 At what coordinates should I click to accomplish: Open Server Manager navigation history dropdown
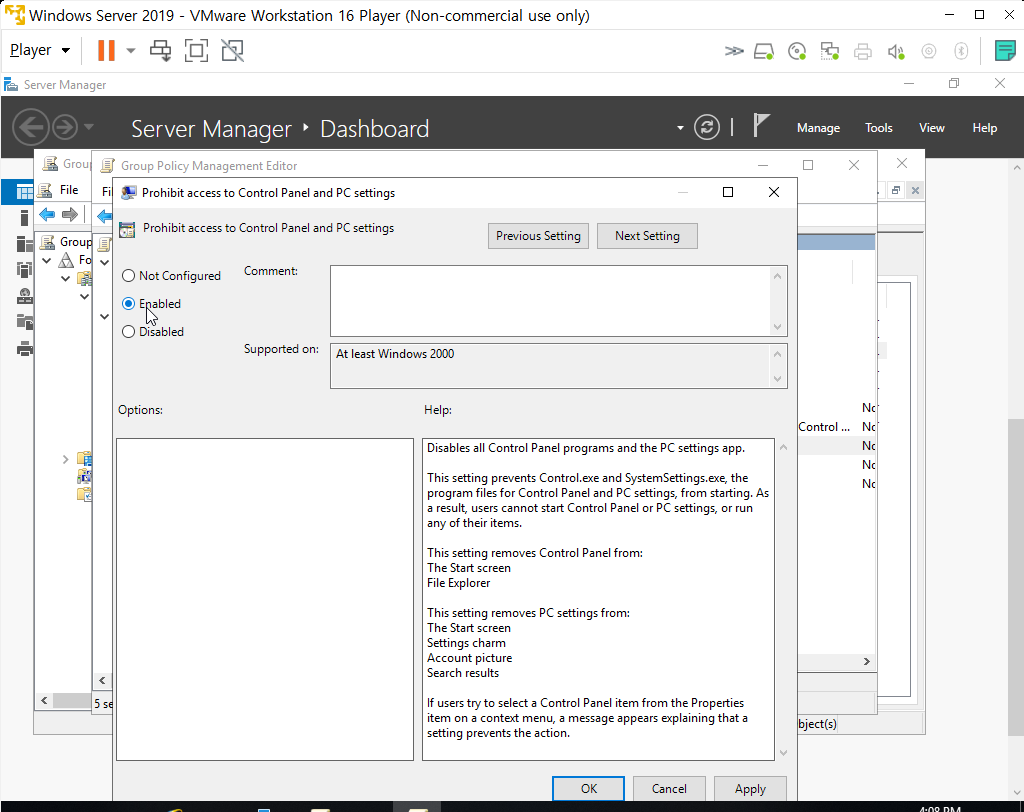(88, 126)
